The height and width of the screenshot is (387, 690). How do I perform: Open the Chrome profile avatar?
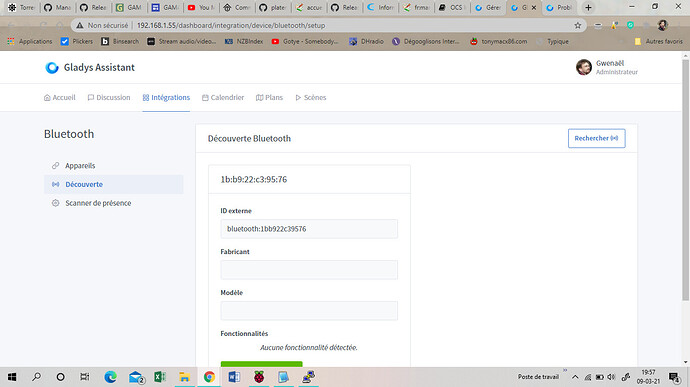tap(662, 26)
